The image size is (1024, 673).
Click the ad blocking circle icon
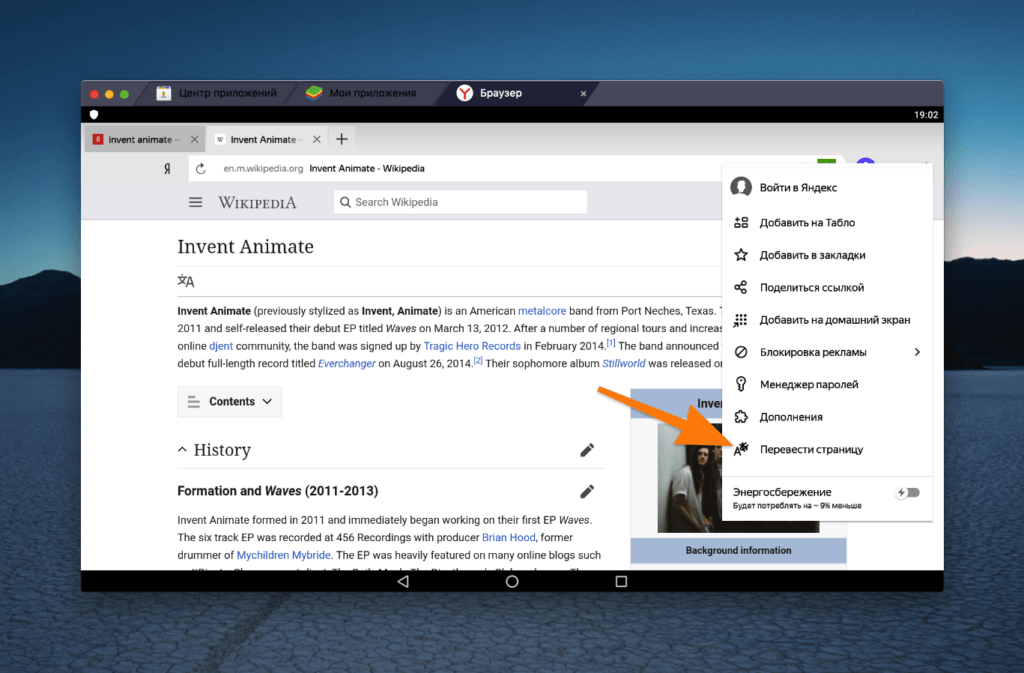pyautogui.click(x=741, y=352)
